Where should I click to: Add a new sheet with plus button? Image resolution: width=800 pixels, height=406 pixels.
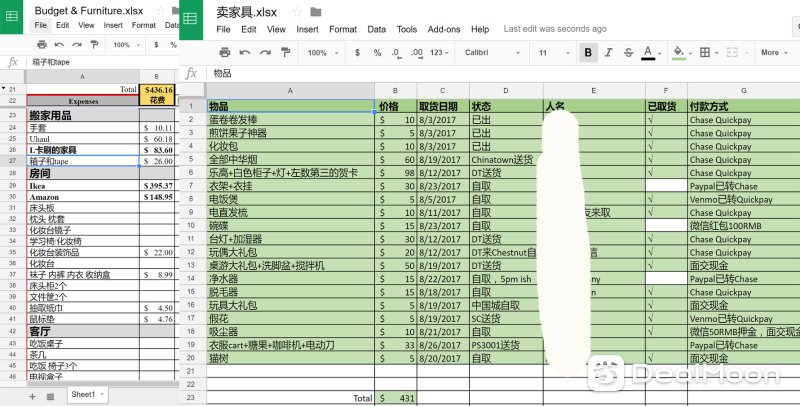[32, 396]
